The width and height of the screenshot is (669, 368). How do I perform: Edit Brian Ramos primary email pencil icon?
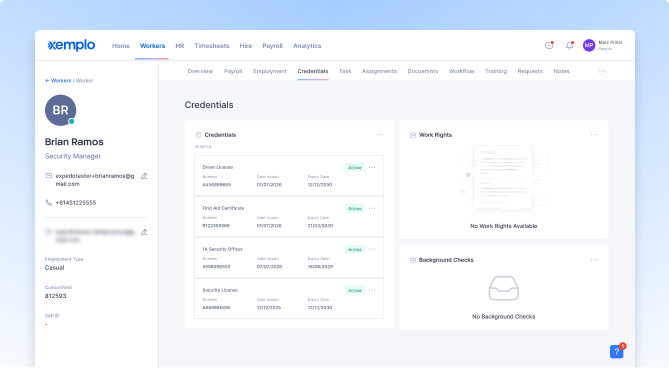coord(144,176)
